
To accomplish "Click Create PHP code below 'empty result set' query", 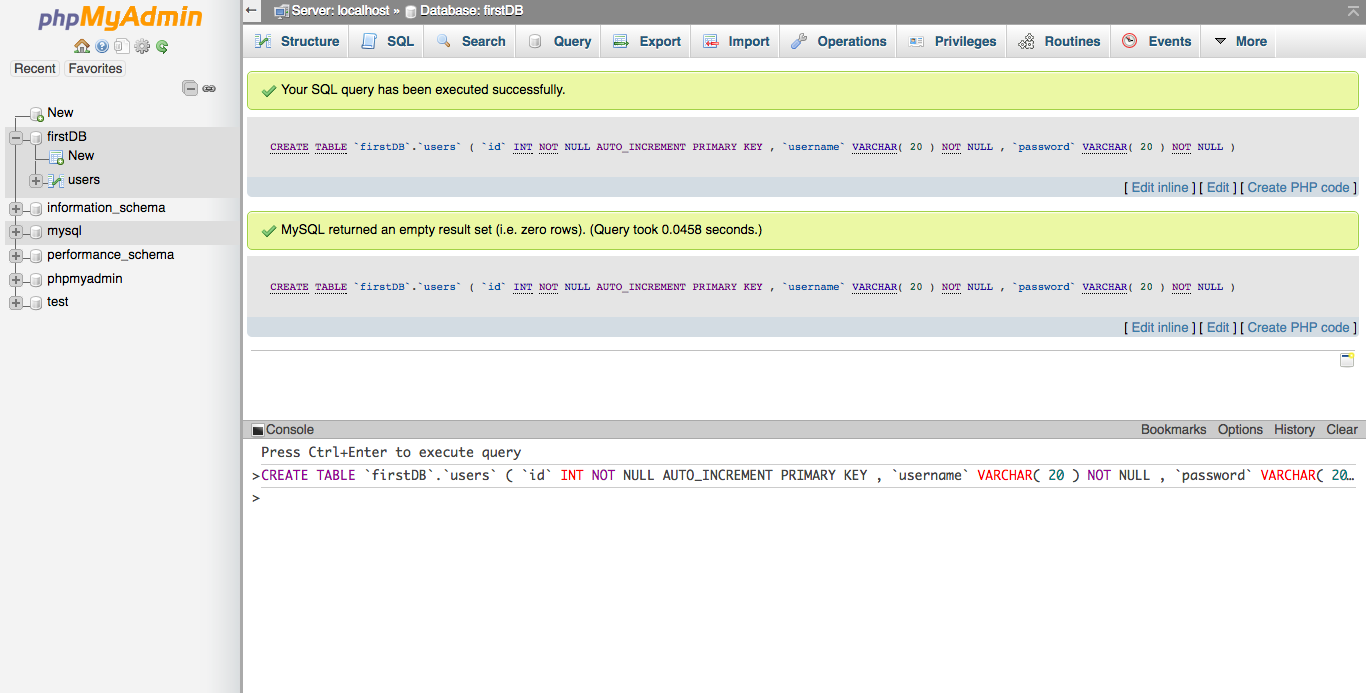I will (1298, 327).
